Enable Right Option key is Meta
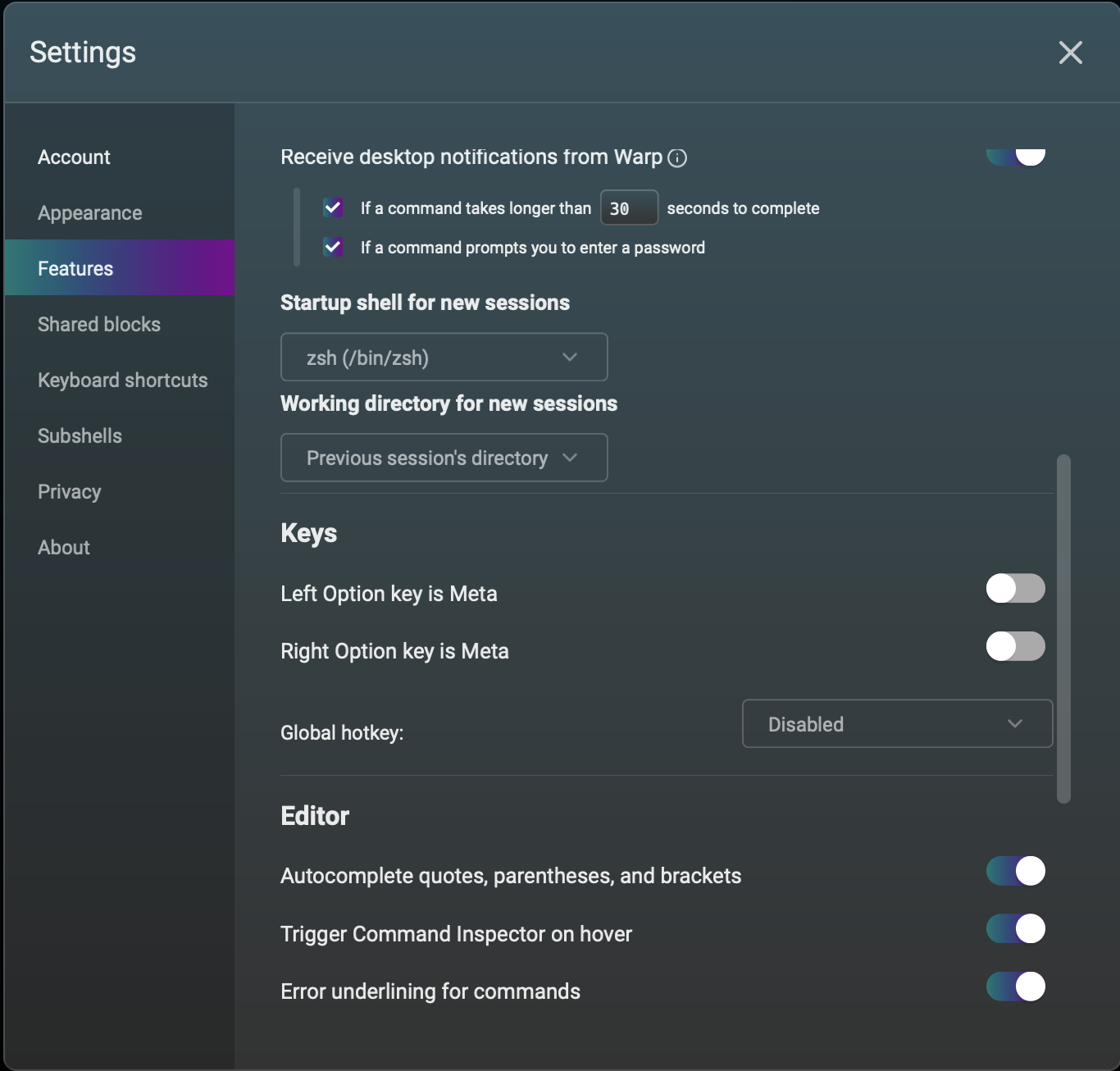 [1015, 646]
